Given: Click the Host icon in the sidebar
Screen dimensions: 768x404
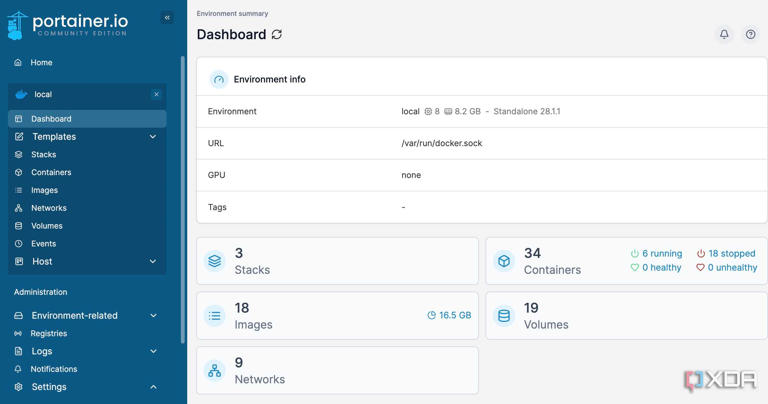Looking at the screenshot, I should tap(19, 261).
